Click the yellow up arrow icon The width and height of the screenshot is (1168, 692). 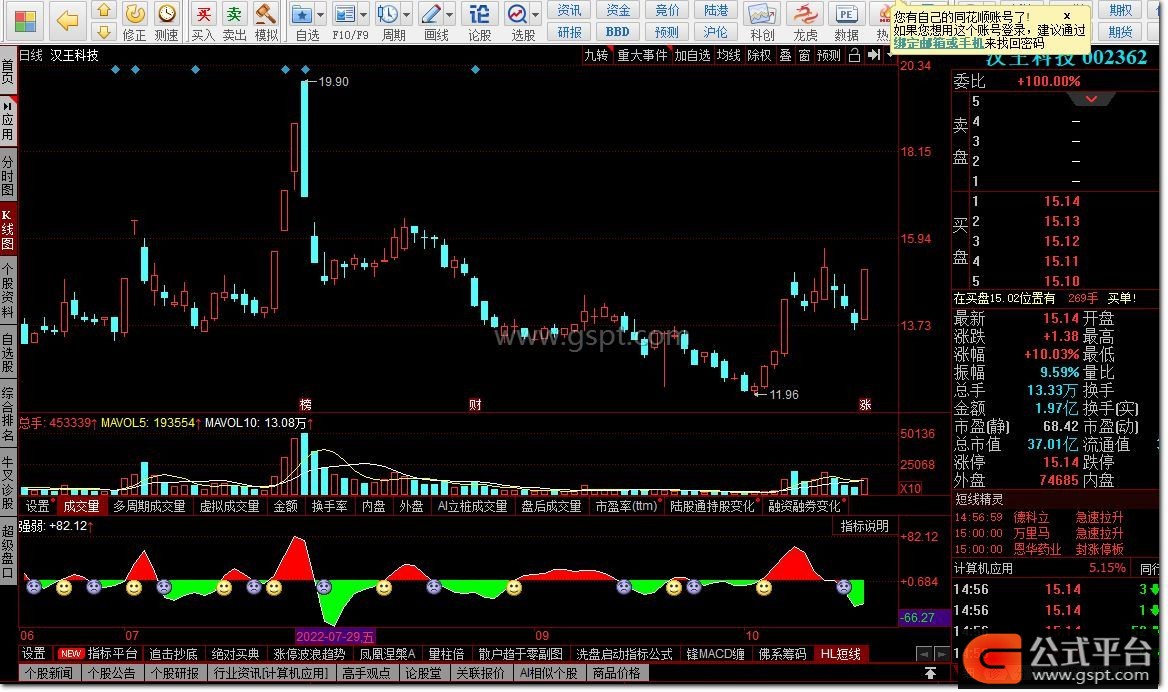(104, 10)
